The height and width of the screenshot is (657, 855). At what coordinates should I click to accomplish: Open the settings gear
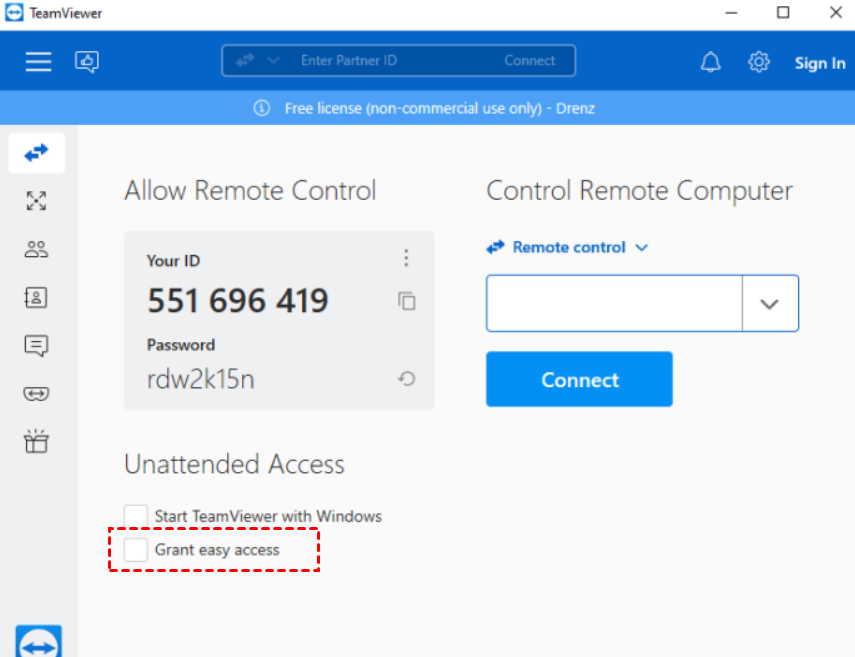(759, 62)
